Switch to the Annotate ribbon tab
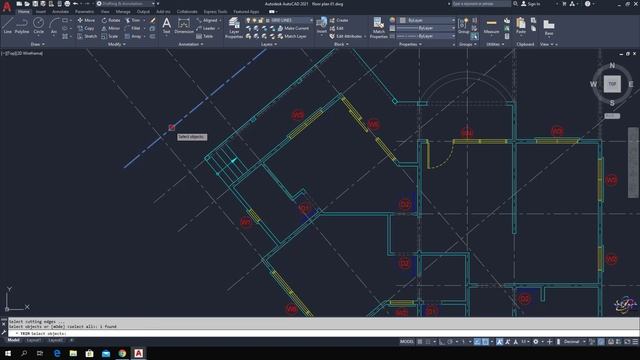Image resolution: width=640 pixels, height=360 pixels. click(60, 12)
